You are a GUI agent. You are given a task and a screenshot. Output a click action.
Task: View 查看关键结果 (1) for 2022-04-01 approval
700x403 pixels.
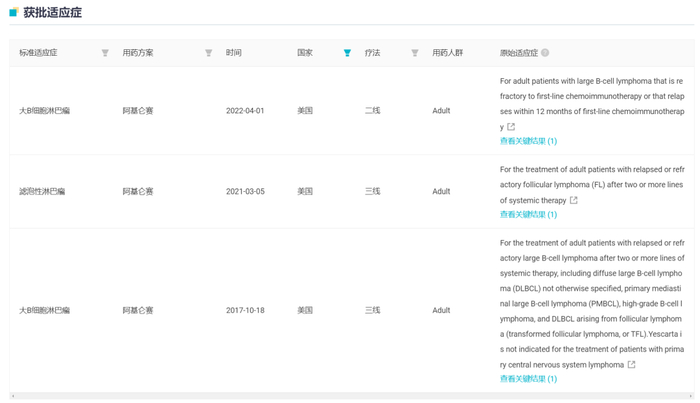point(528,141)
